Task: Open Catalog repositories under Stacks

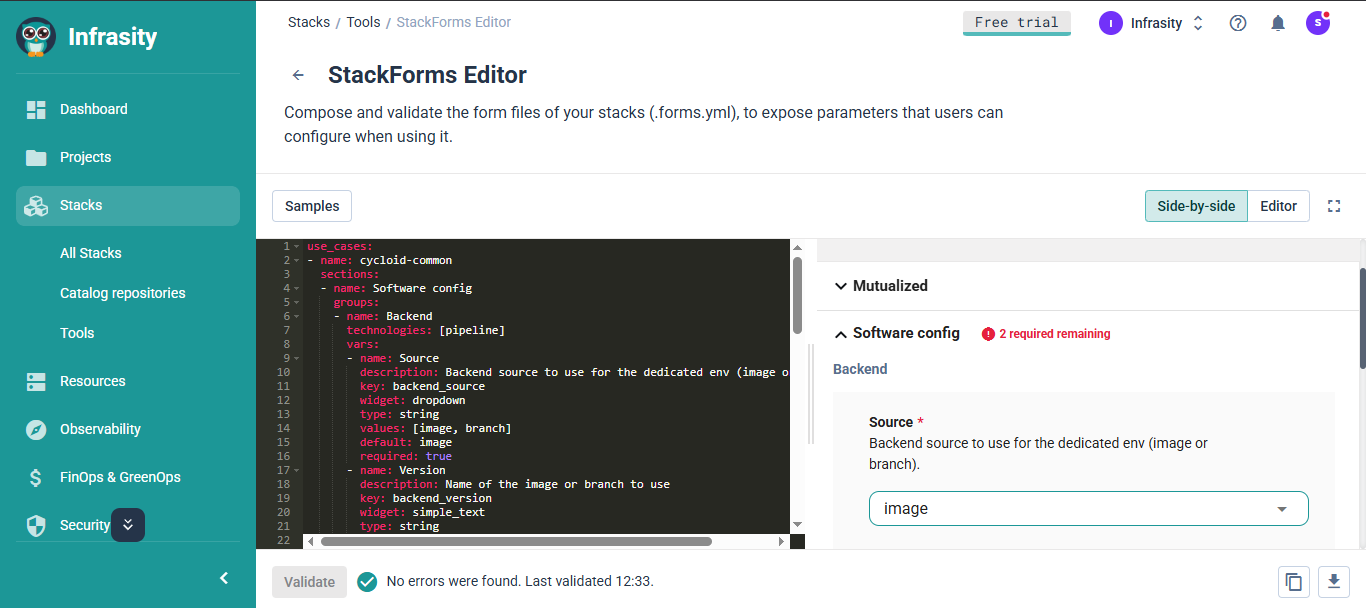Action: 123,293
